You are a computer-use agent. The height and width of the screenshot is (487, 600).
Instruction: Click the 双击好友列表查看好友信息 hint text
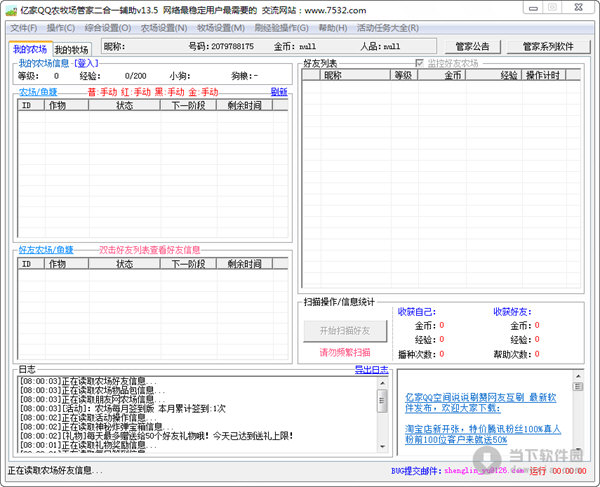150,250
